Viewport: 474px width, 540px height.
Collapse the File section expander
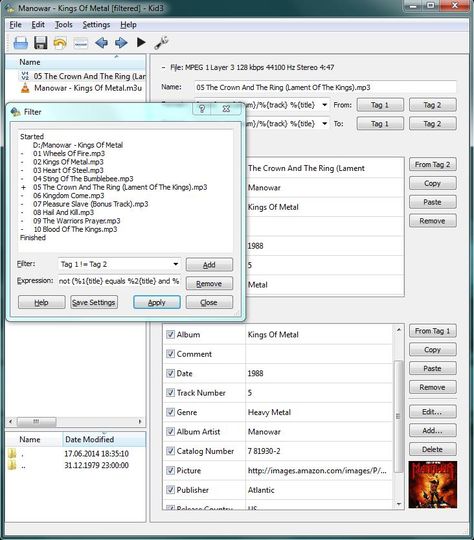163,68
